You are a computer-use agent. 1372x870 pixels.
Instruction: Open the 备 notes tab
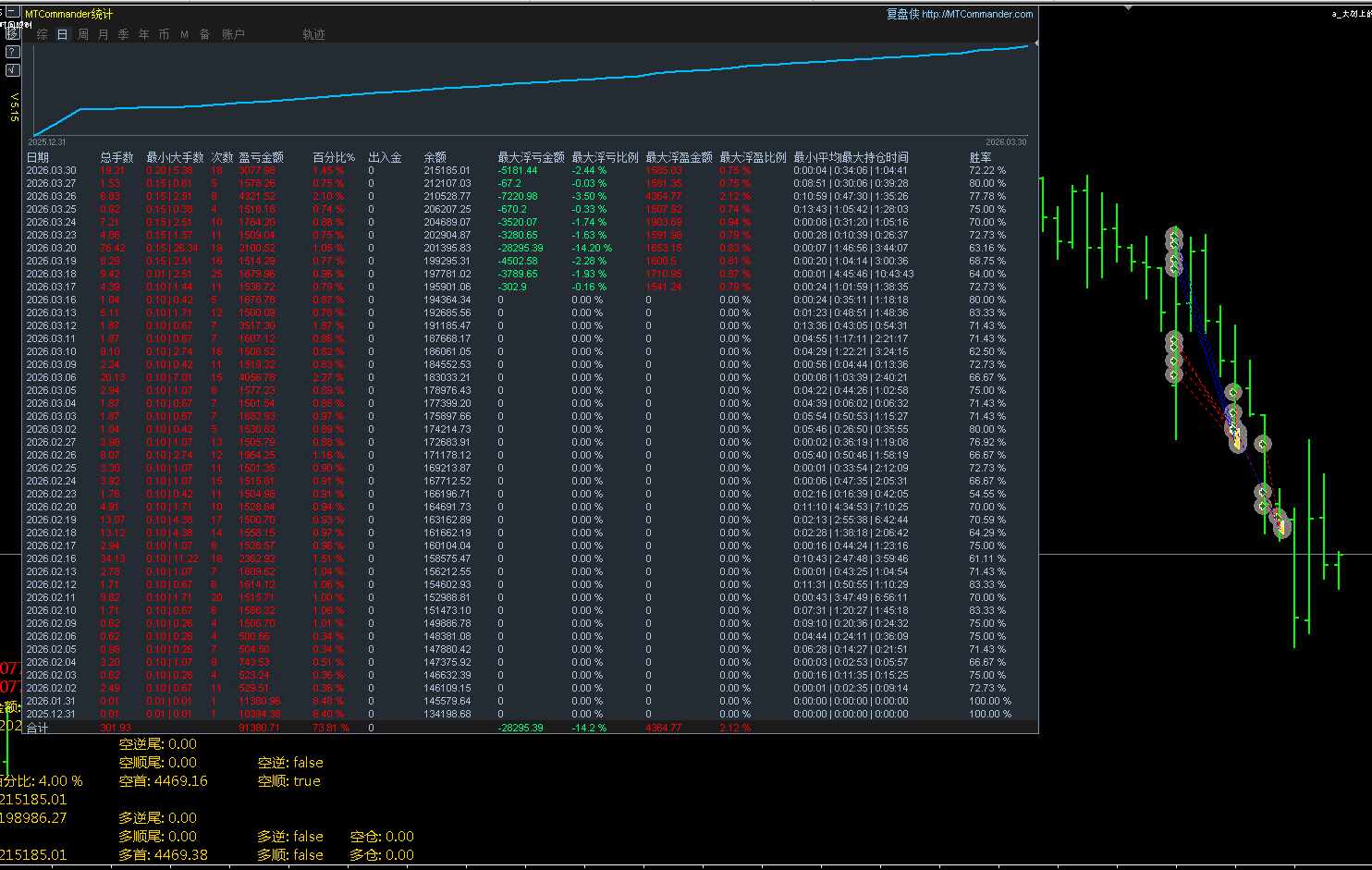click(x=205, y=34)
